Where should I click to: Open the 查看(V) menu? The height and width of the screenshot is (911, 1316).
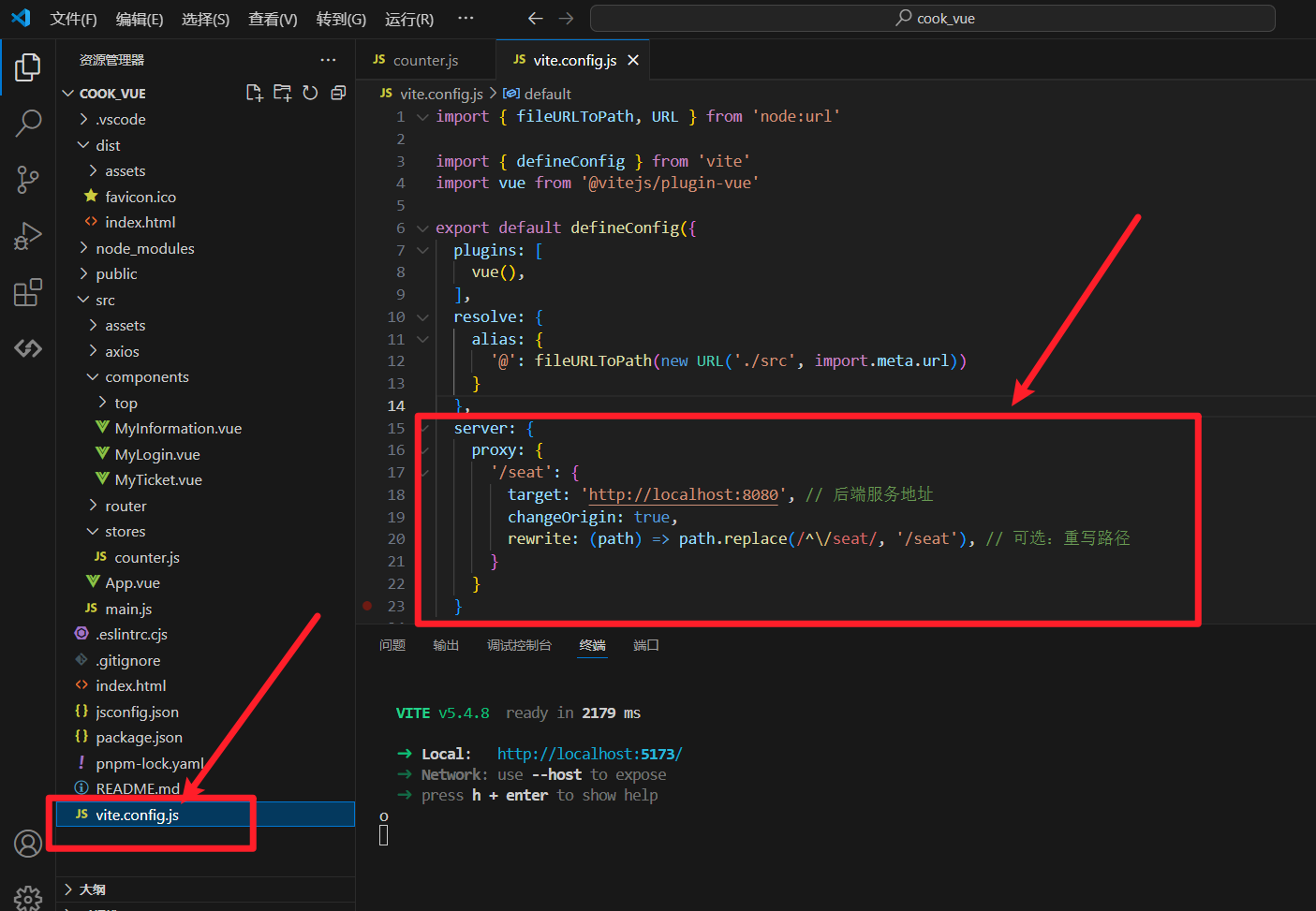coord(273,19)
